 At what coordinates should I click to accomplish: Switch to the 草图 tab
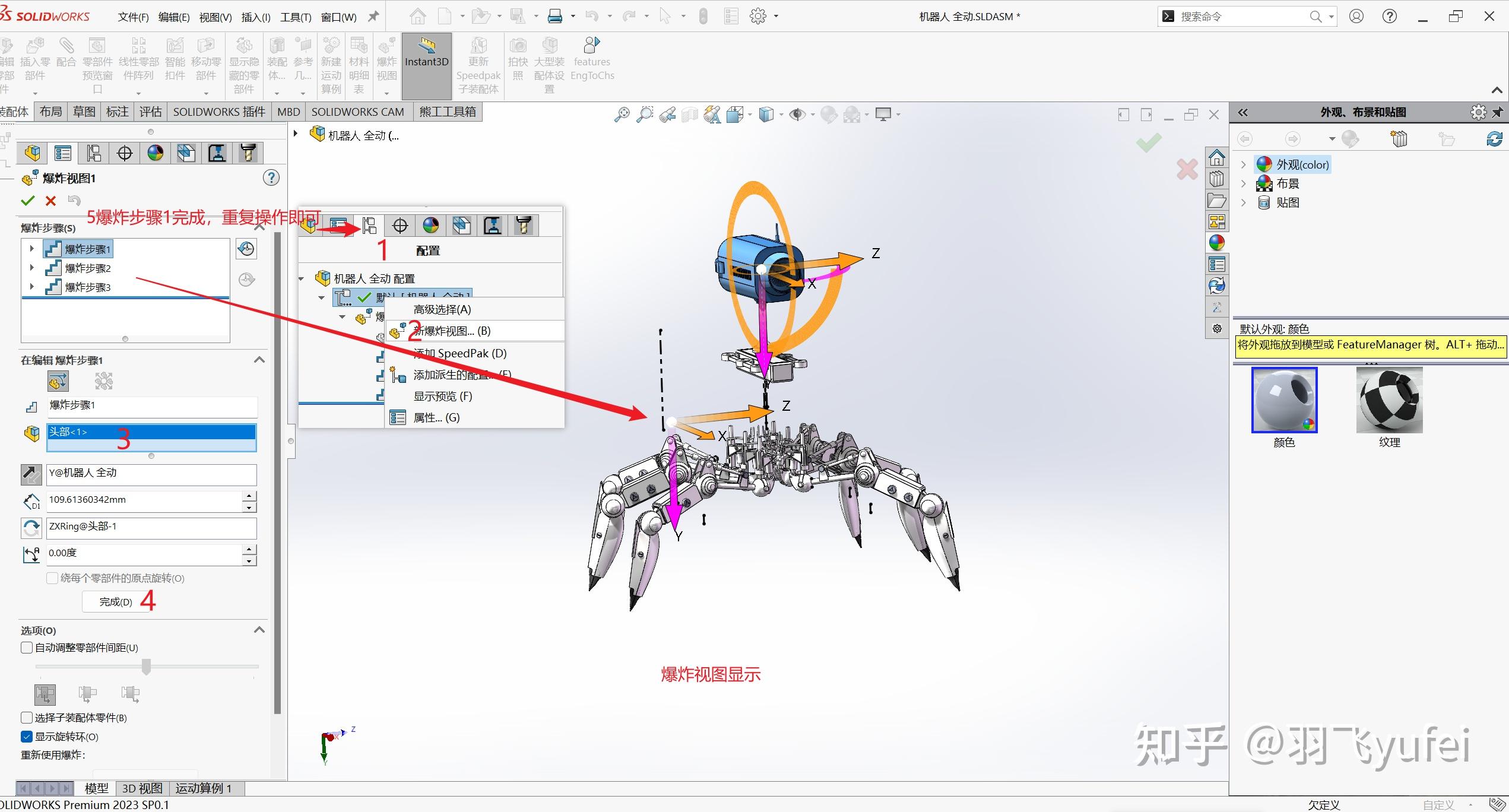pyautogui.click(x=84, y=112)
